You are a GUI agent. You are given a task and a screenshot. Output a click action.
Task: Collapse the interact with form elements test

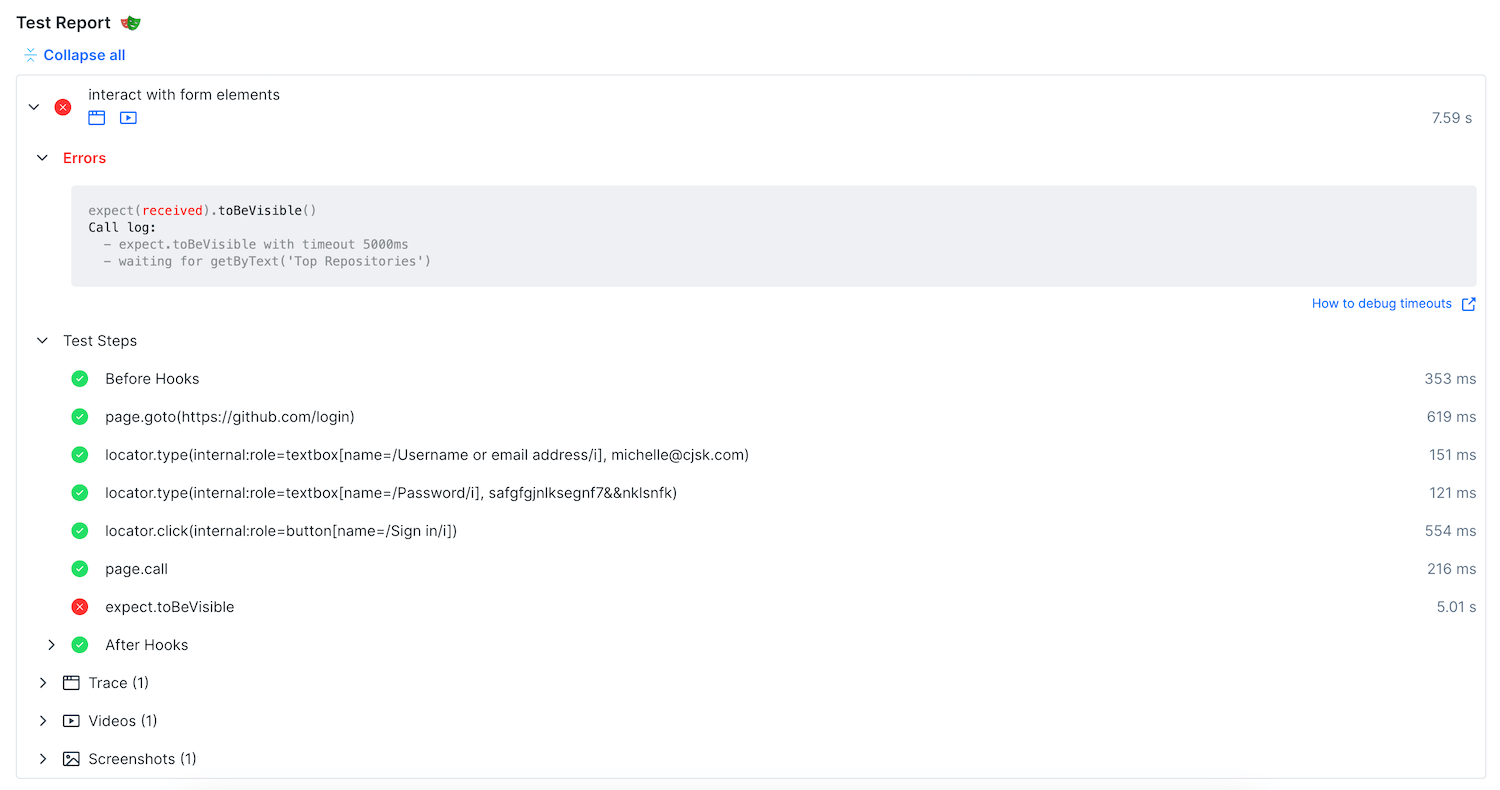(x=34, y=107)
